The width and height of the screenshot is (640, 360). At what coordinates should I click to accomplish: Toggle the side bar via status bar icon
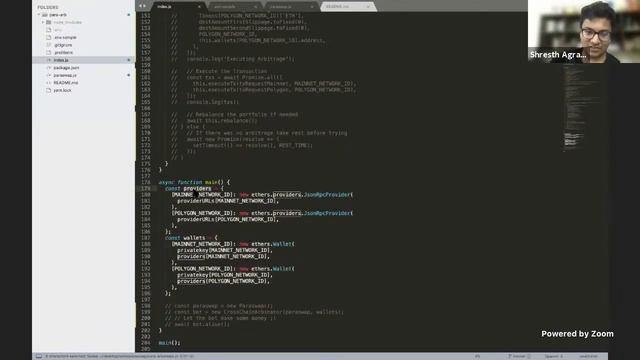39,356
